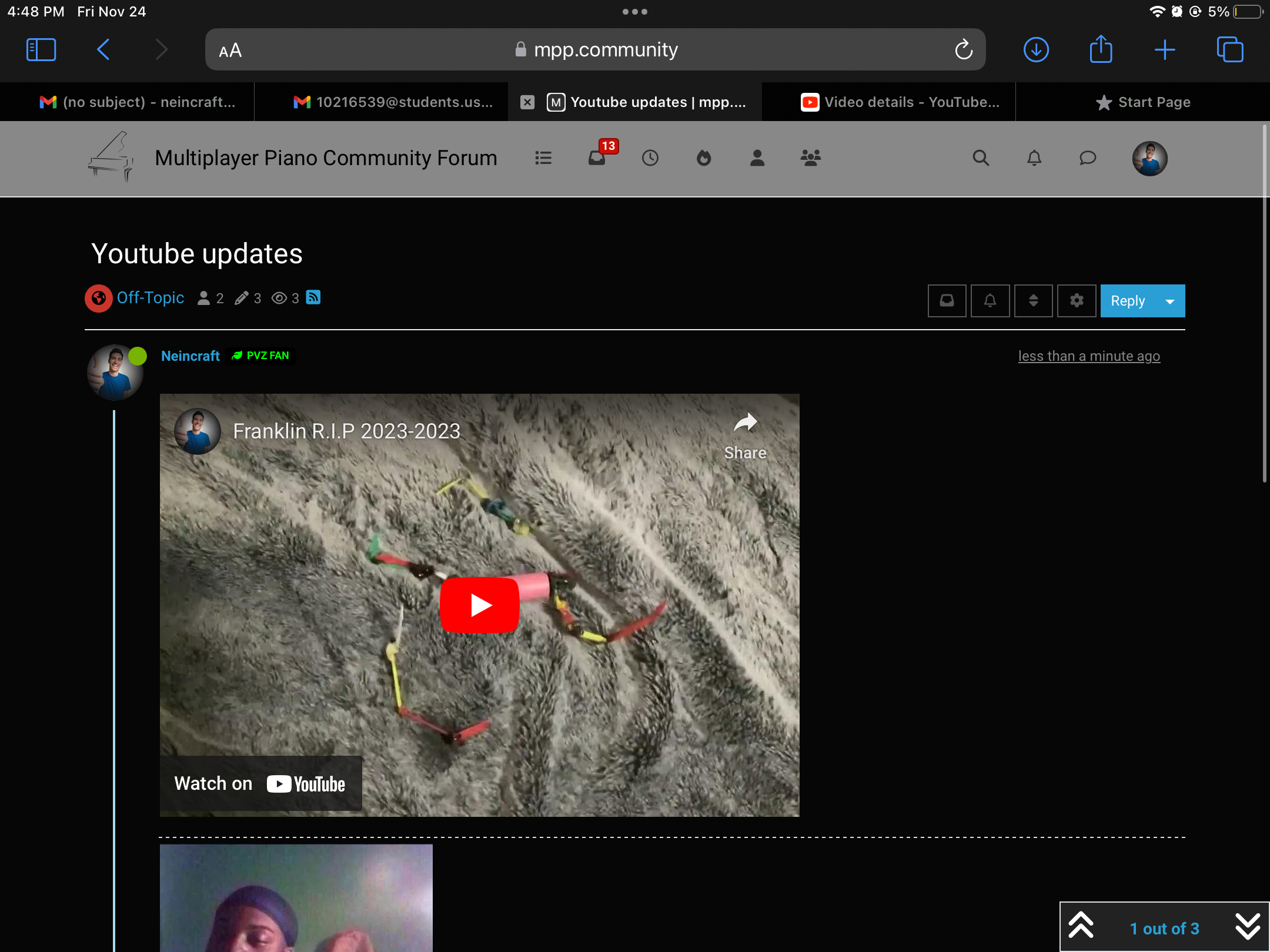Switch to the 10216539@students Gmail tab
The width and height of the screenshot is (1270, 952).
(381, 102)
